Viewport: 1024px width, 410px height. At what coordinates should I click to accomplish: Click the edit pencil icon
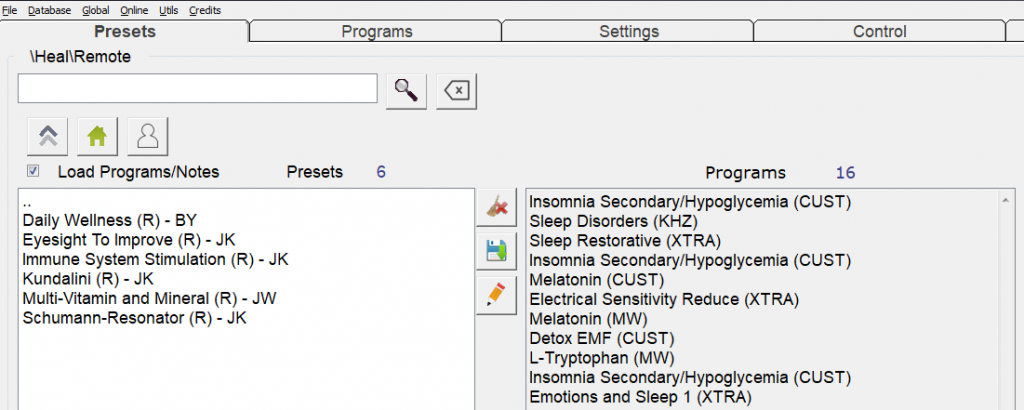click(x=495, y=295)
